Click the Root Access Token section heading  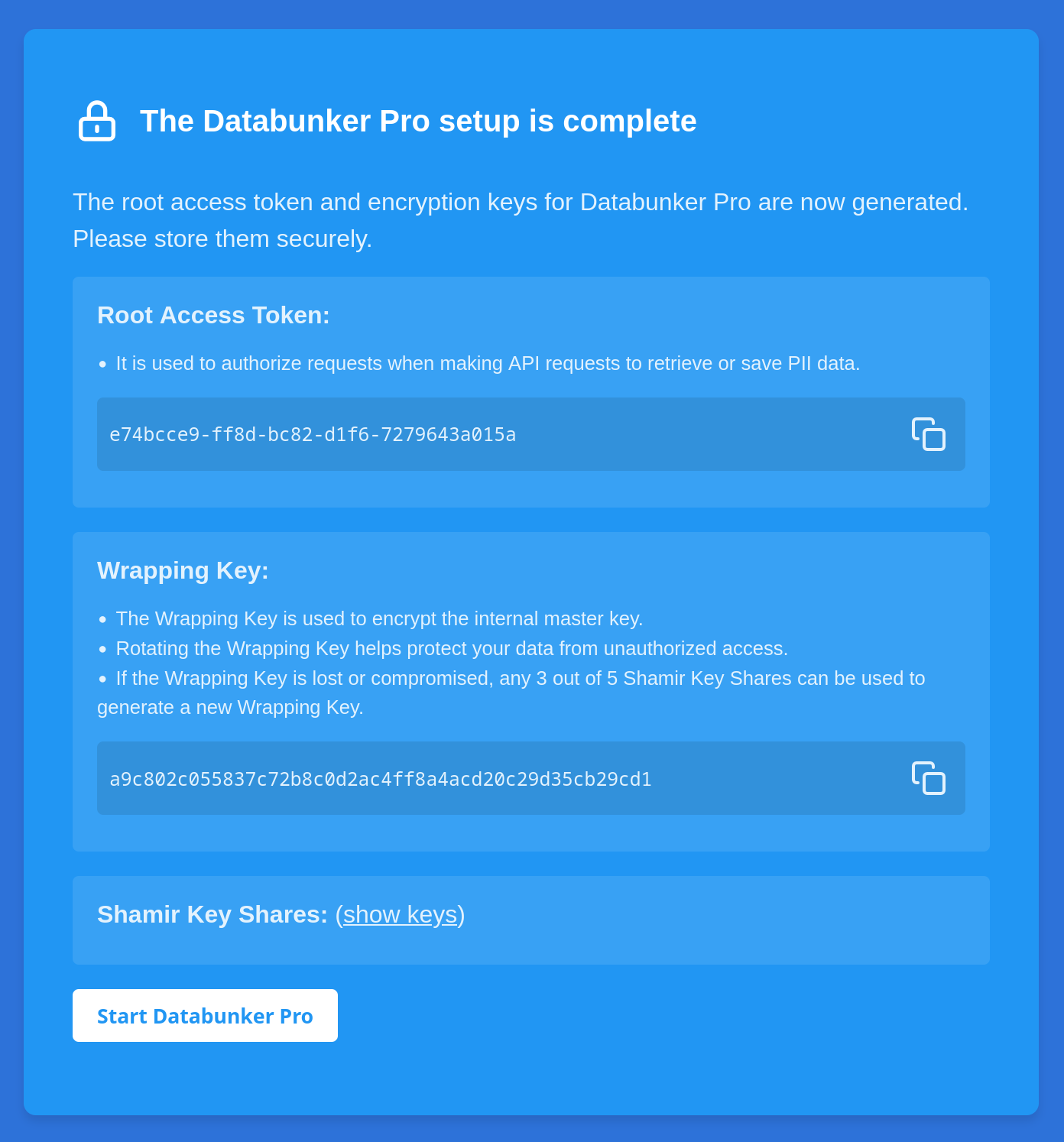(x=213, y=315)
